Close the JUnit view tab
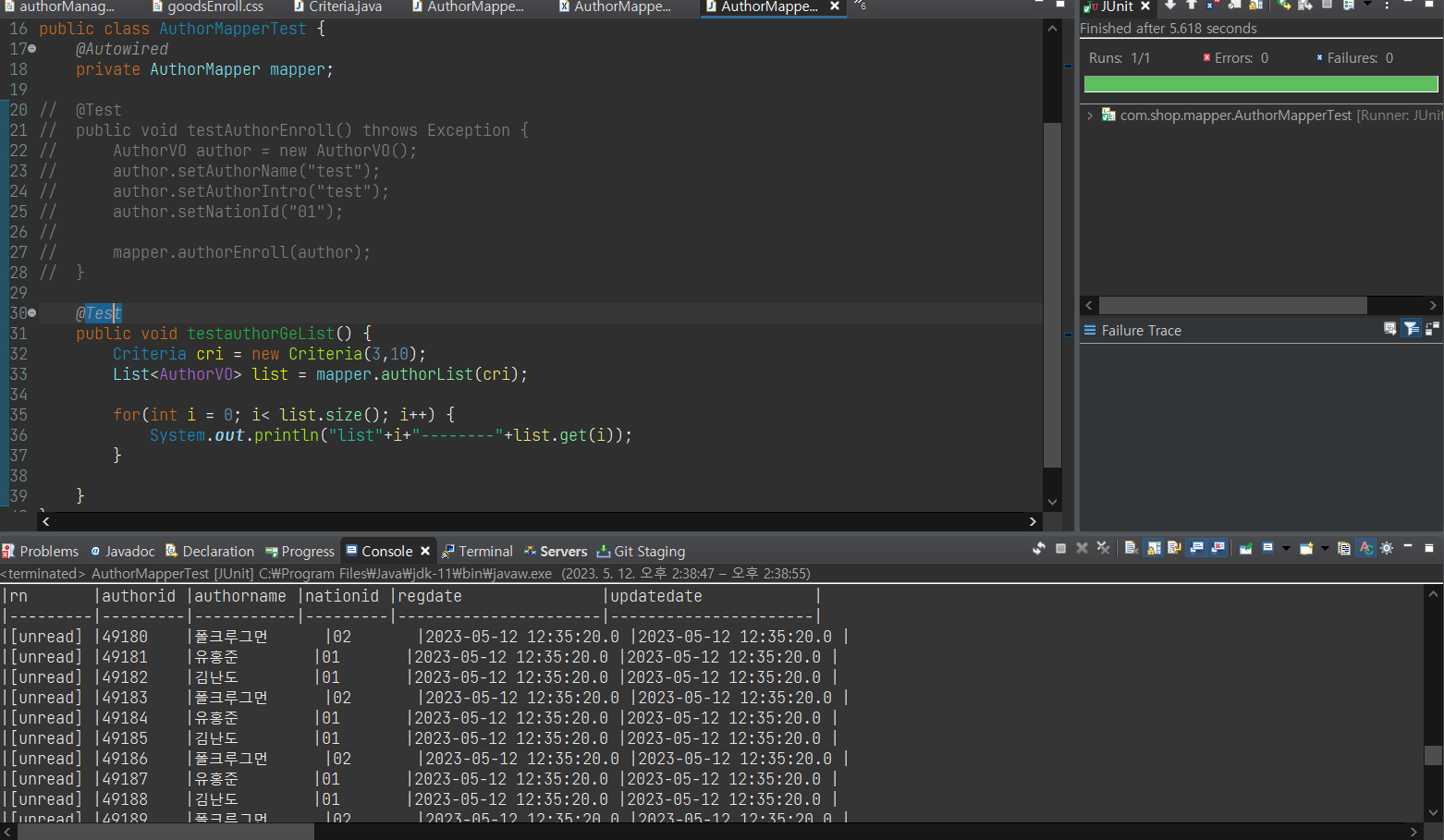 [1145, 6]
